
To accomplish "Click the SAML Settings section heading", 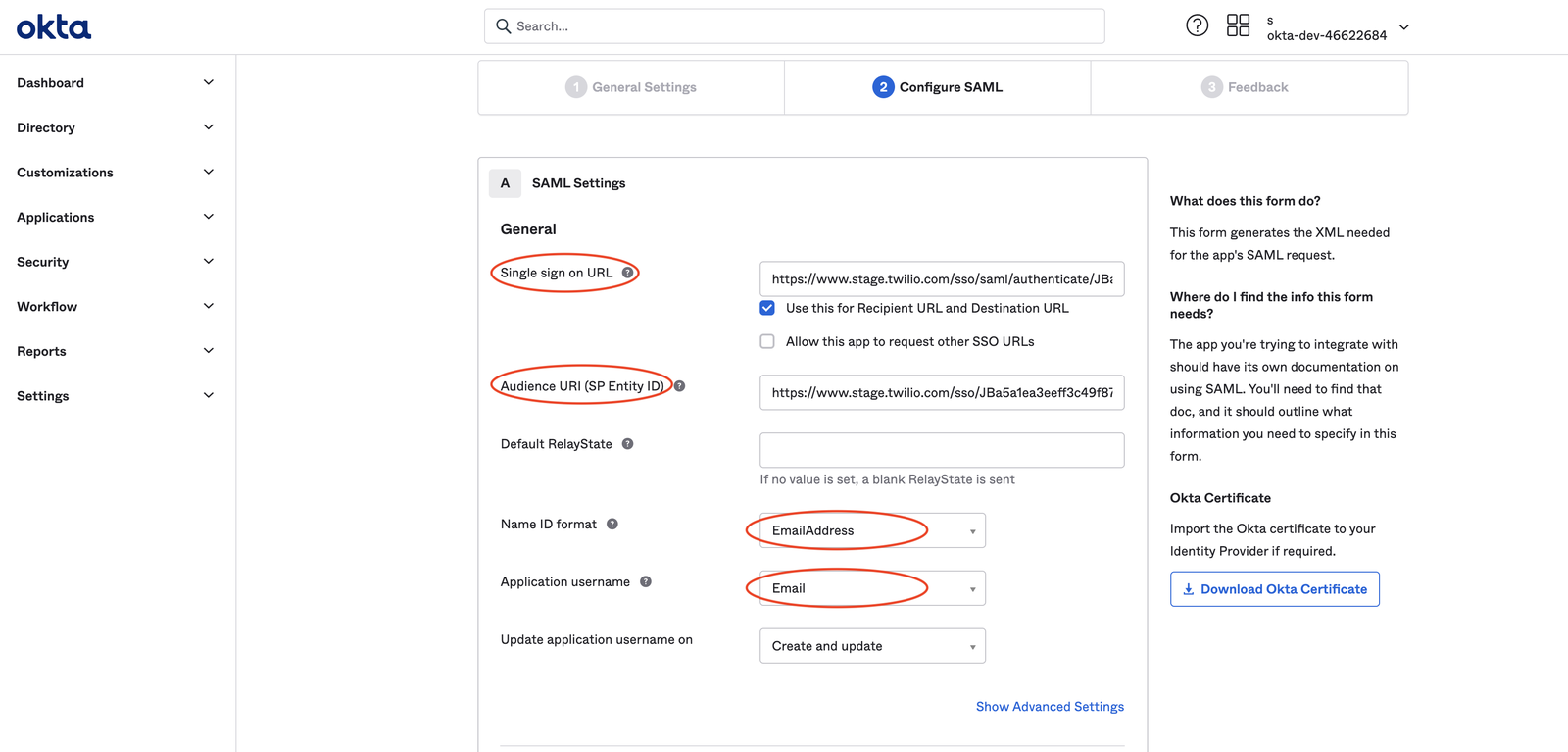I will coord(578,183).
